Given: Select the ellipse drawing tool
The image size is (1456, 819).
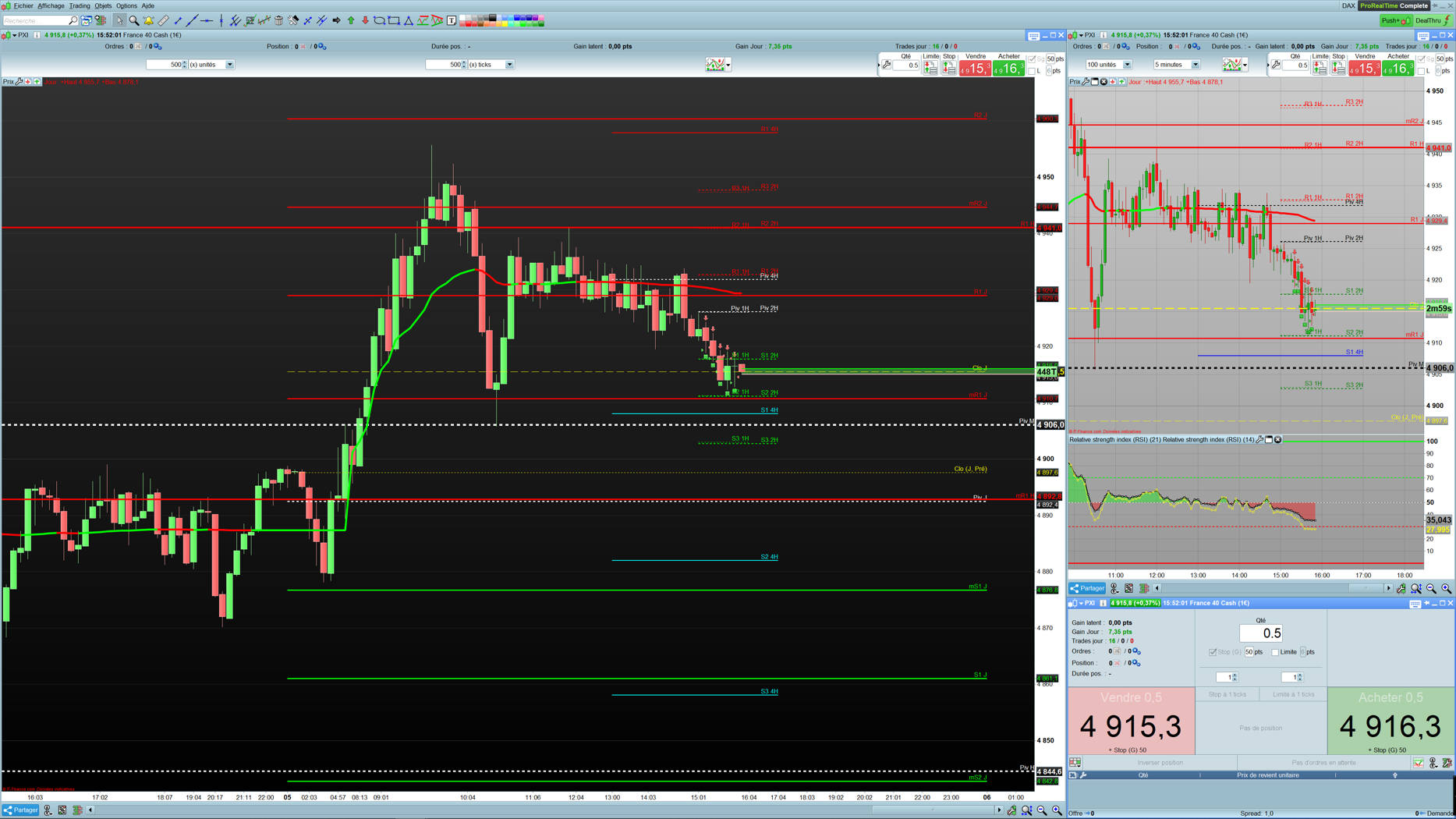Looking at the screenshot, I should (x=380, y=20).
